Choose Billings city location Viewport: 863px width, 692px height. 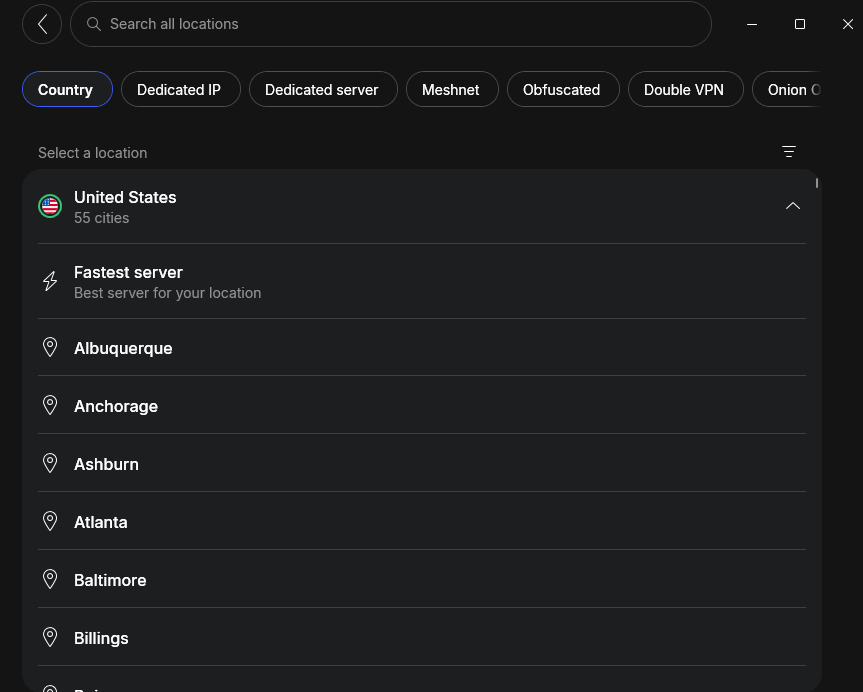pos(422,637)
